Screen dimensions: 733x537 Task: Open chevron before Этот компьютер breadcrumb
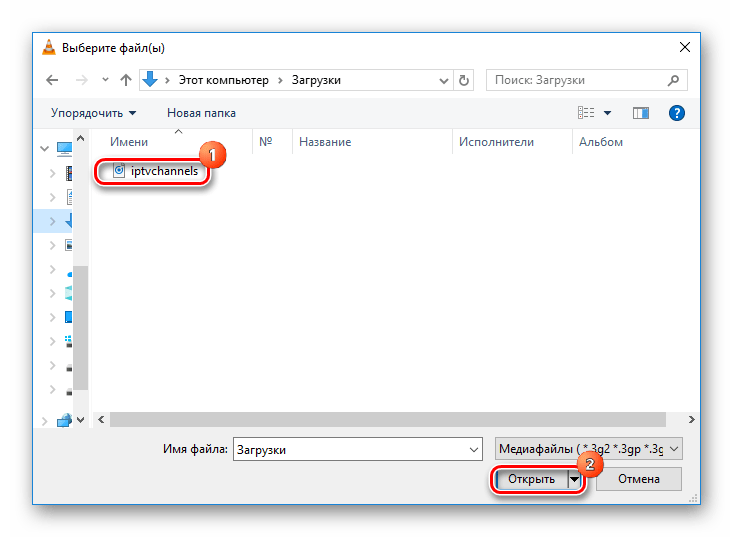point(167,80)
